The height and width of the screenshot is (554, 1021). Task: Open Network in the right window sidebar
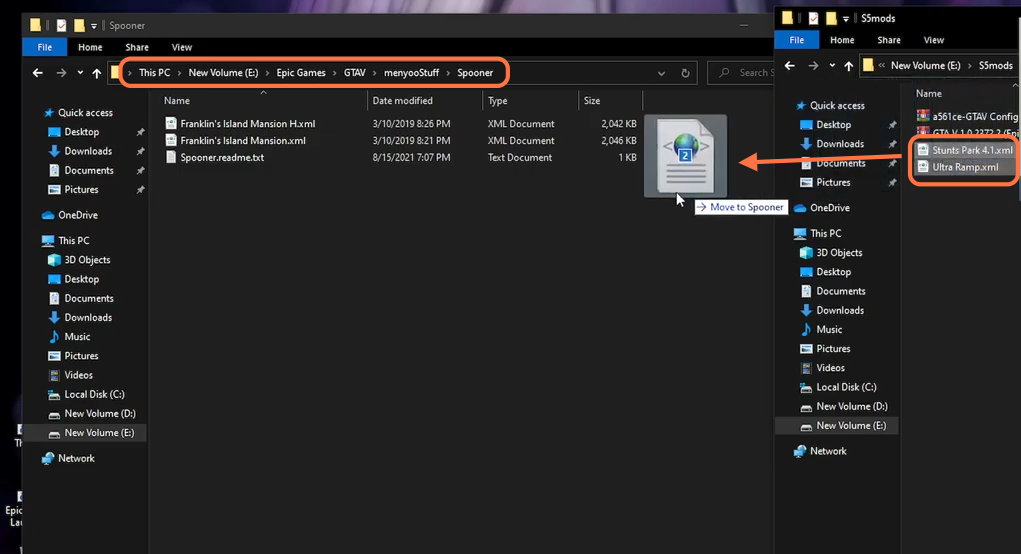click(828, 451)
